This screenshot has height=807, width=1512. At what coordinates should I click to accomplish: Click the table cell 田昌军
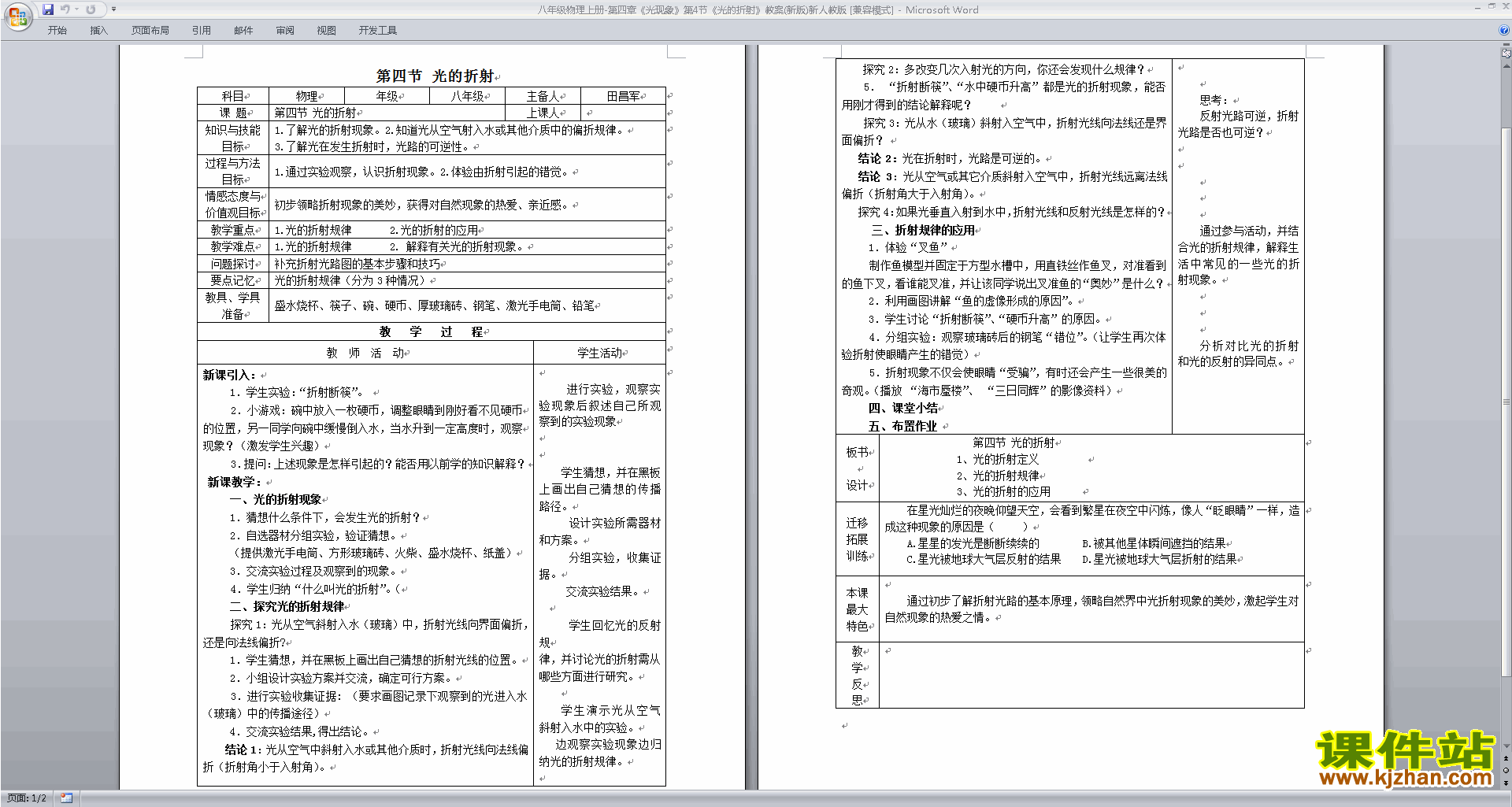click(x=623, y=96)
